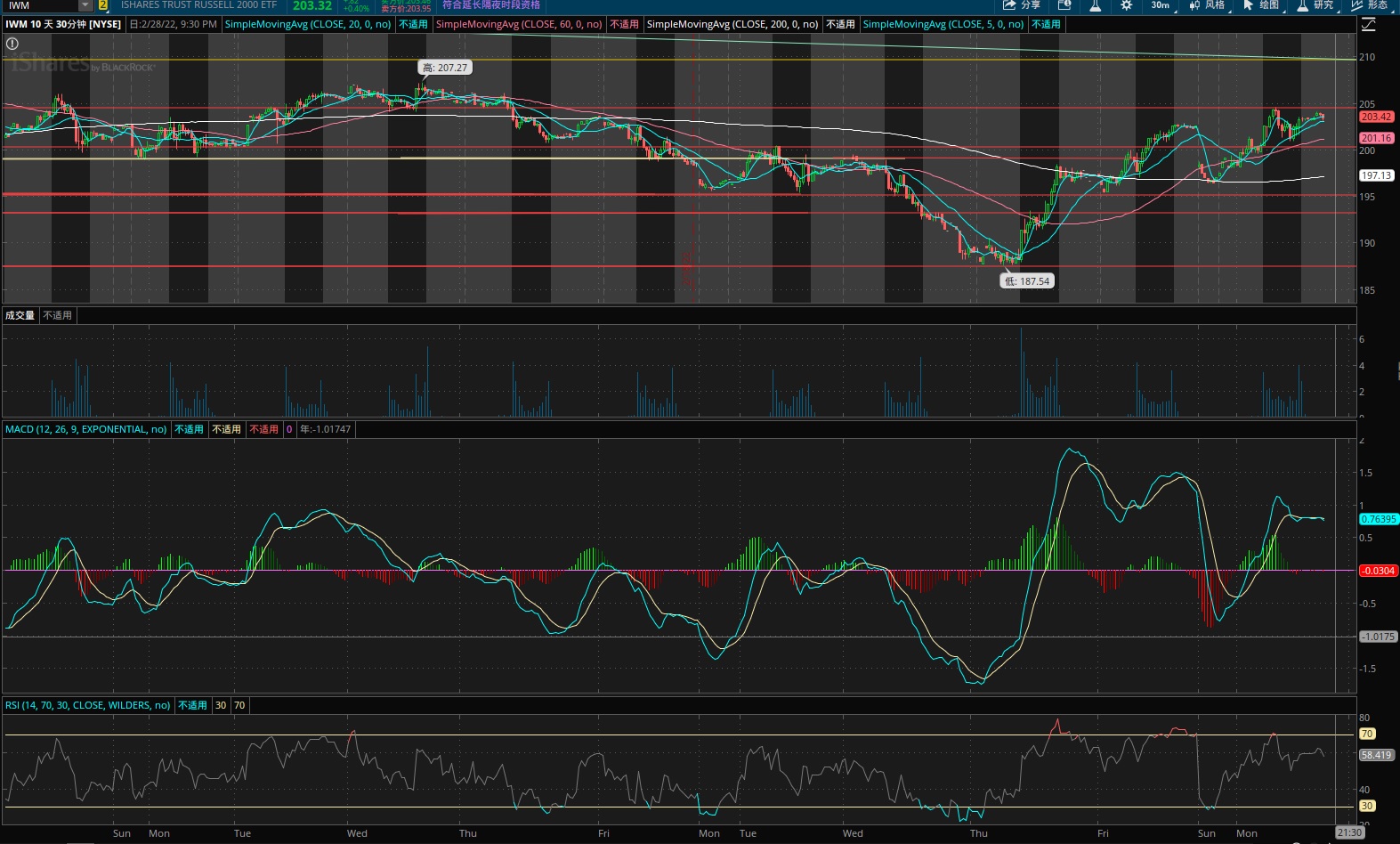Screen dimensions: 1400x844
Task: Click the cyan 不适用 value in MACD header
Action: pyautogui.click(x=189, y=429)
